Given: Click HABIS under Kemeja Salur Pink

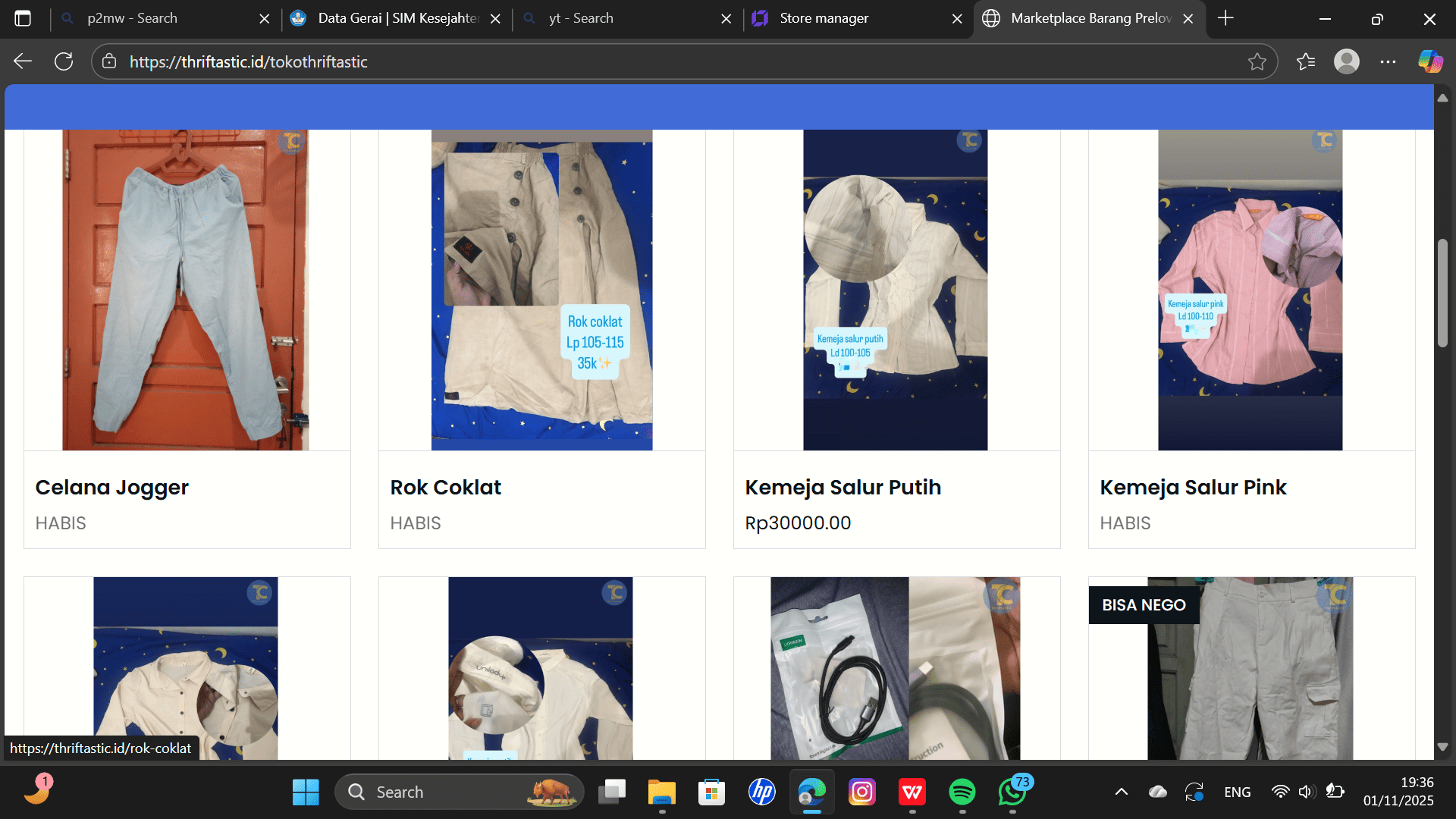Looking at the screenshot, I should pos(1125,523).
